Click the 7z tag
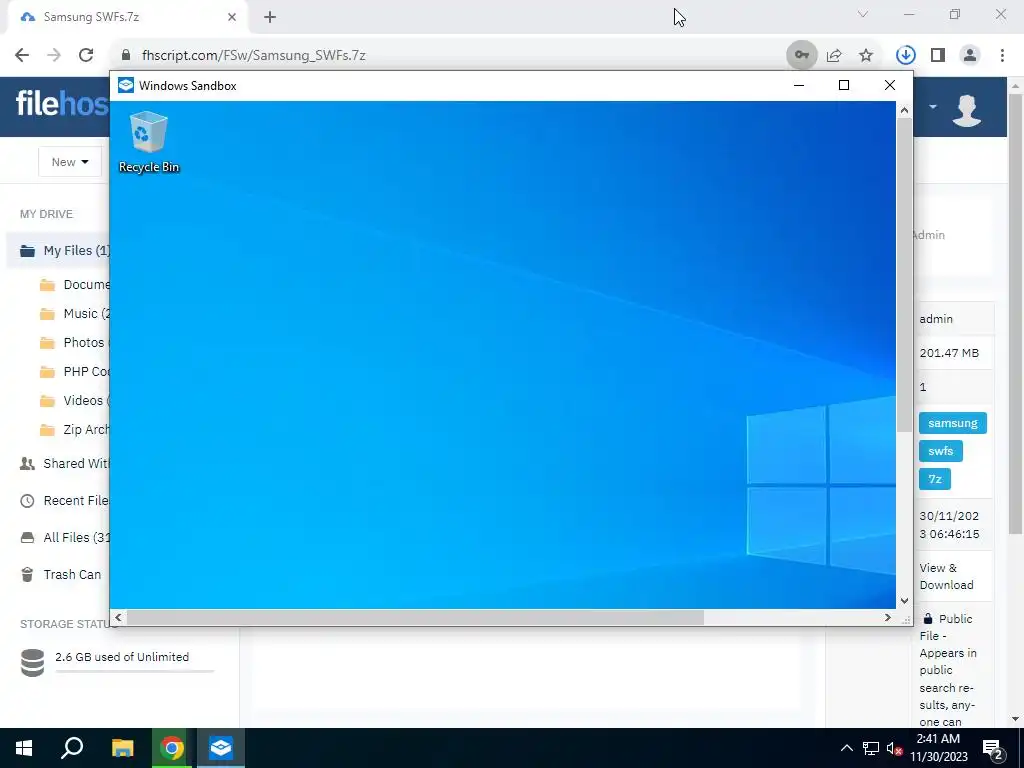This screenshot has height=768, width=1024. tap(935, 479)
